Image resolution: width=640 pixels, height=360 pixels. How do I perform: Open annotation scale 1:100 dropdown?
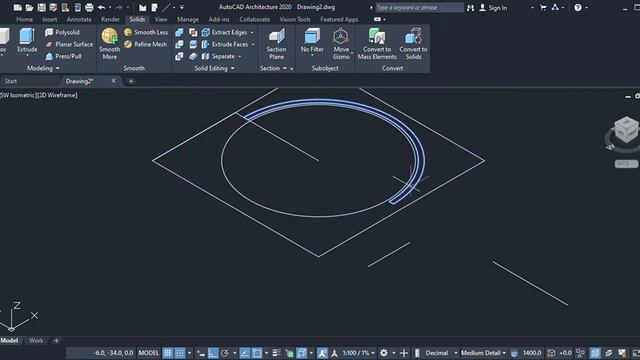[x=358, y=353]
